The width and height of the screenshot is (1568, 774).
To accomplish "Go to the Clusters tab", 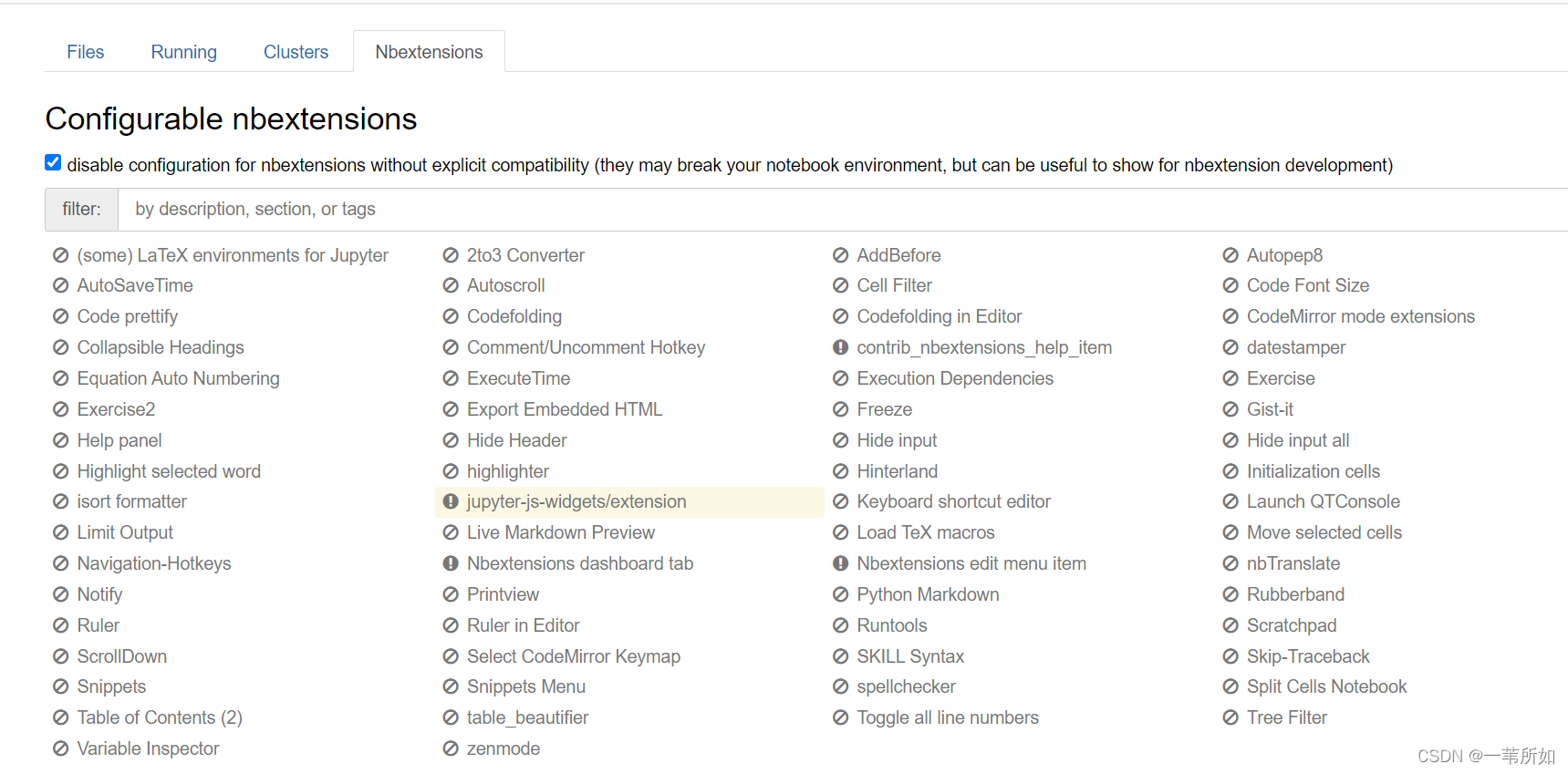I will 296,52.
